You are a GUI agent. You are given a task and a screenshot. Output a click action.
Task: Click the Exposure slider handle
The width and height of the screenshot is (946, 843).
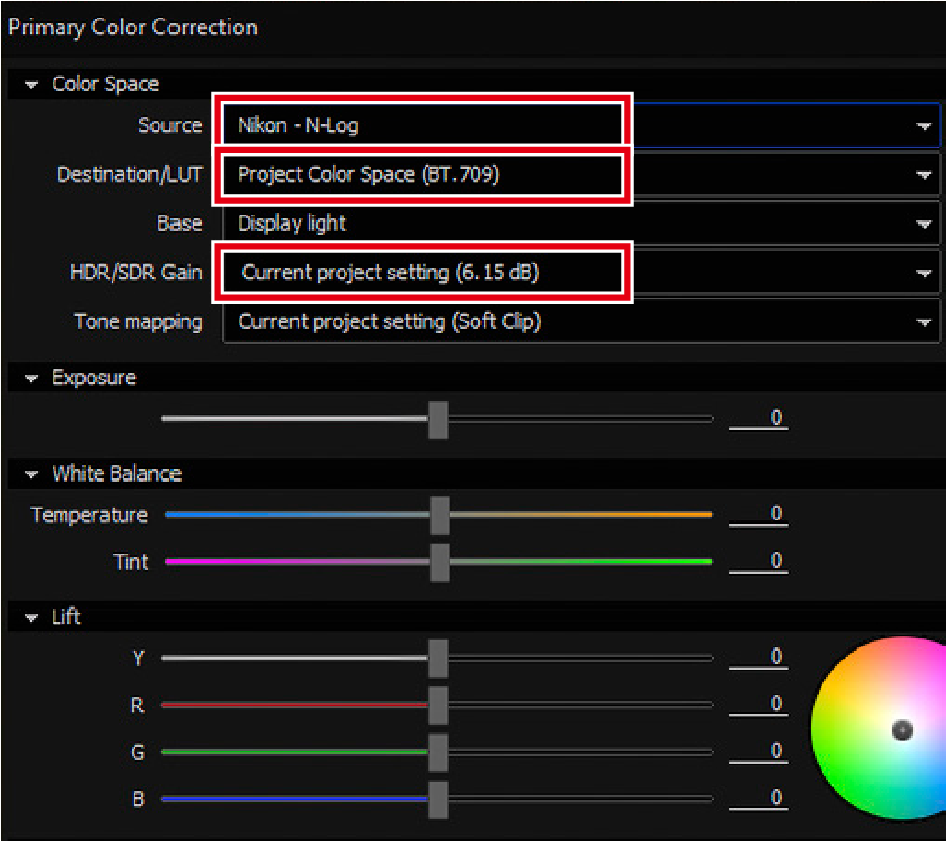[x=437, y=419]
